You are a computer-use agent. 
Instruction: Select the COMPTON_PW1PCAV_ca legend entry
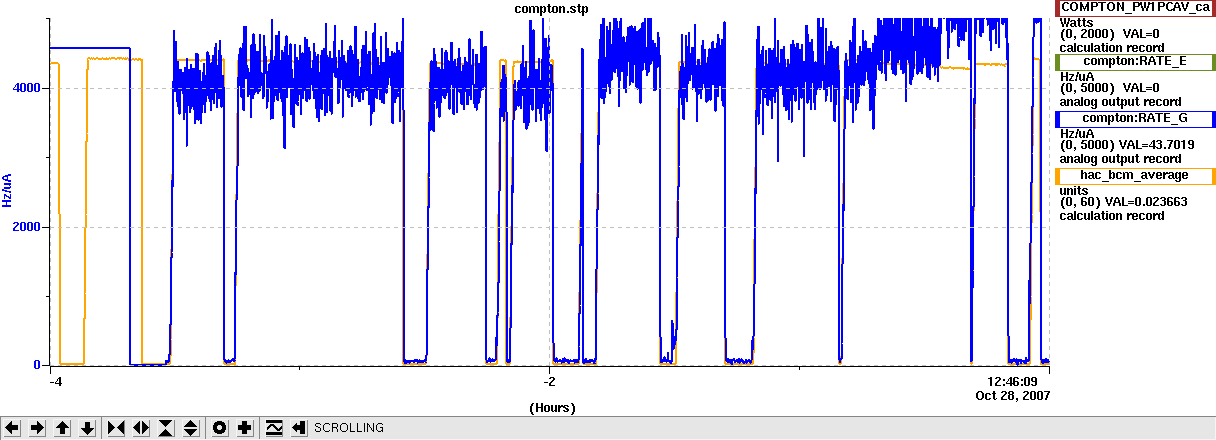tap(1135, 7)
